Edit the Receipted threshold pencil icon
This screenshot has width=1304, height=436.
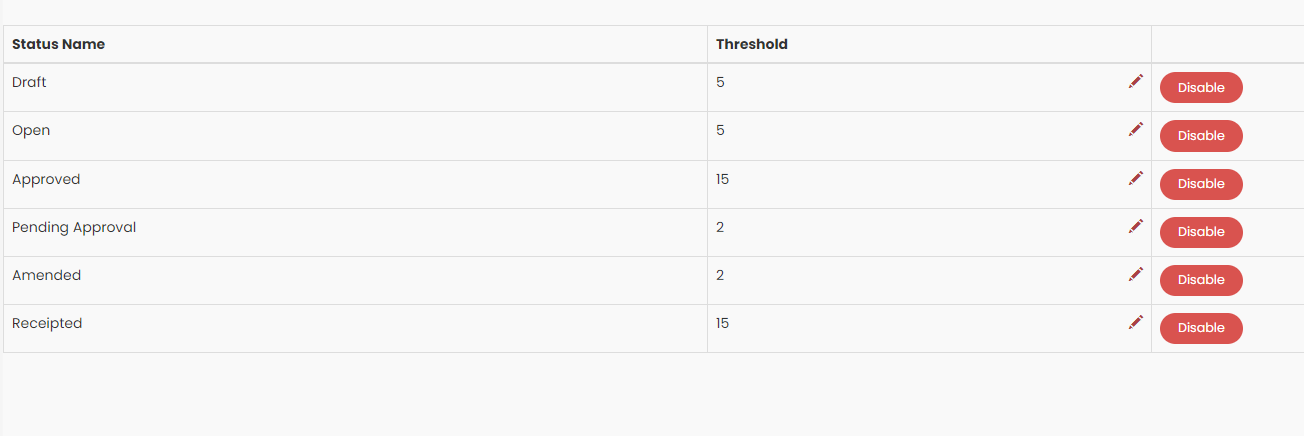click(x=1135, y=322)
